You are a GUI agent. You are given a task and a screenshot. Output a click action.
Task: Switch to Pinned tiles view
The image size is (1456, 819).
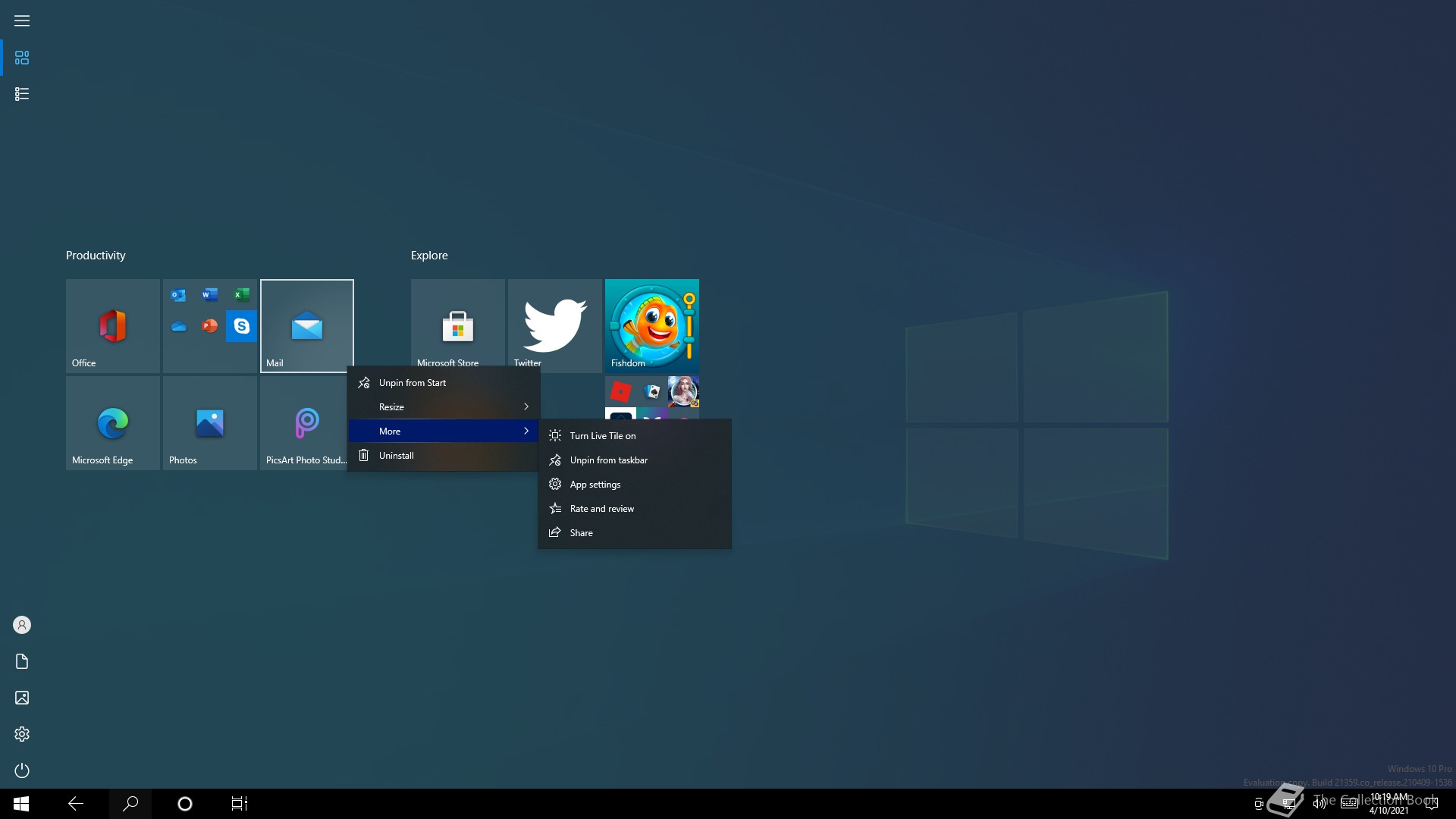pos(22,58)
